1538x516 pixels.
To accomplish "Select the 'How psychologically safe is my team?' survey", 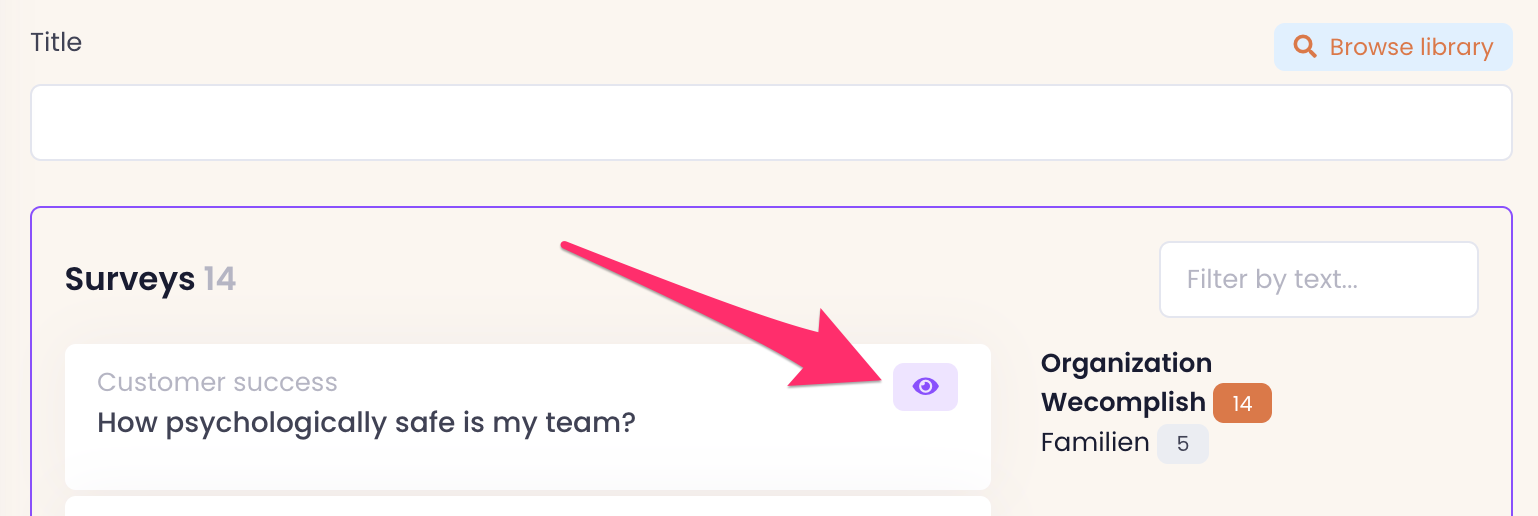I will point(366,423).
